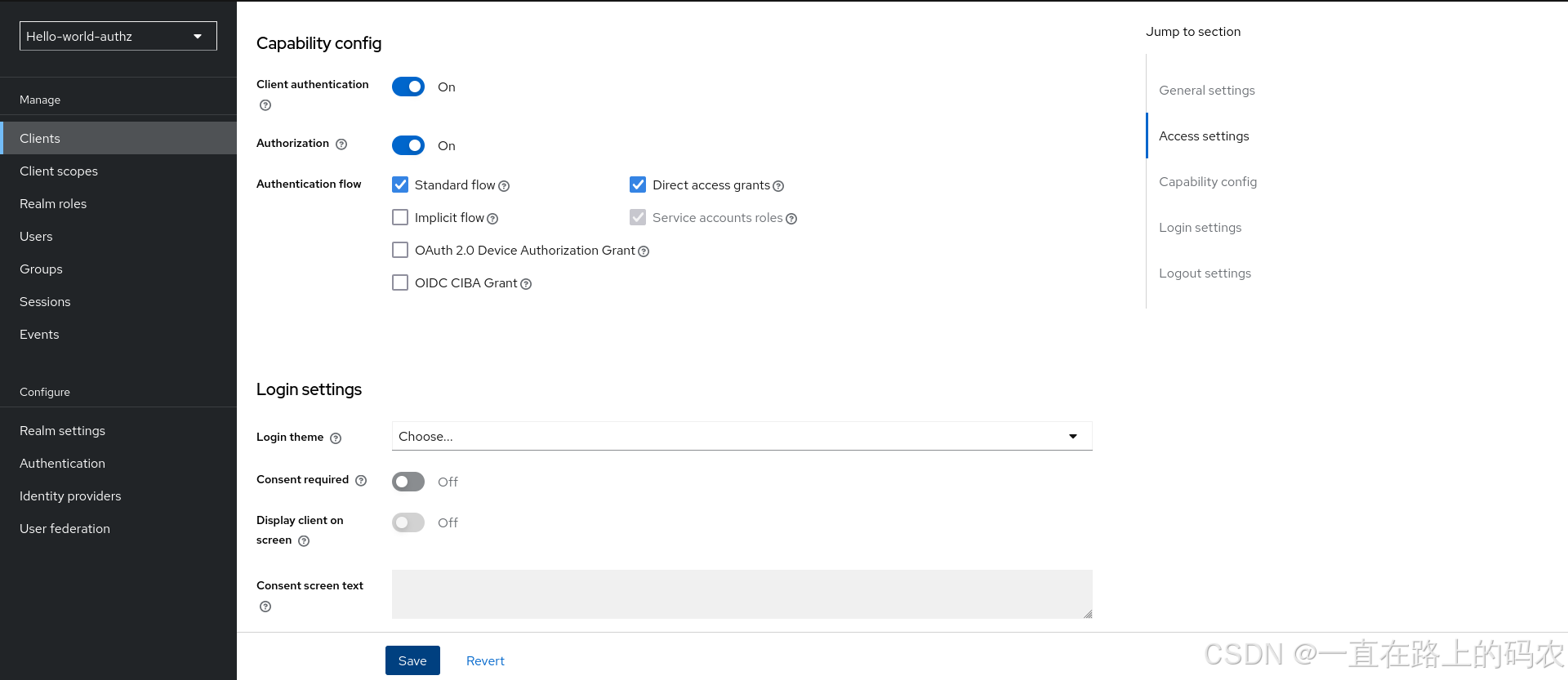Open help icon for Client authentication
This screenshot has height=680, width=1568.
[x=265, y=105]
